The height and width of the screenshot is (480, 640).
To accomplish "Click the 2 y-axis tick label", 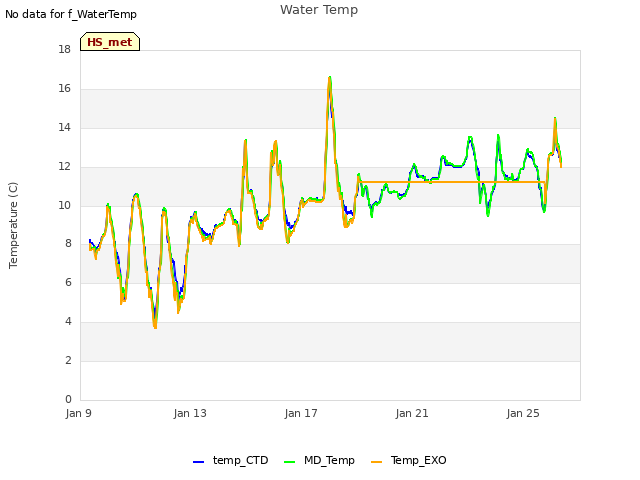I will [x=68, y=360].
